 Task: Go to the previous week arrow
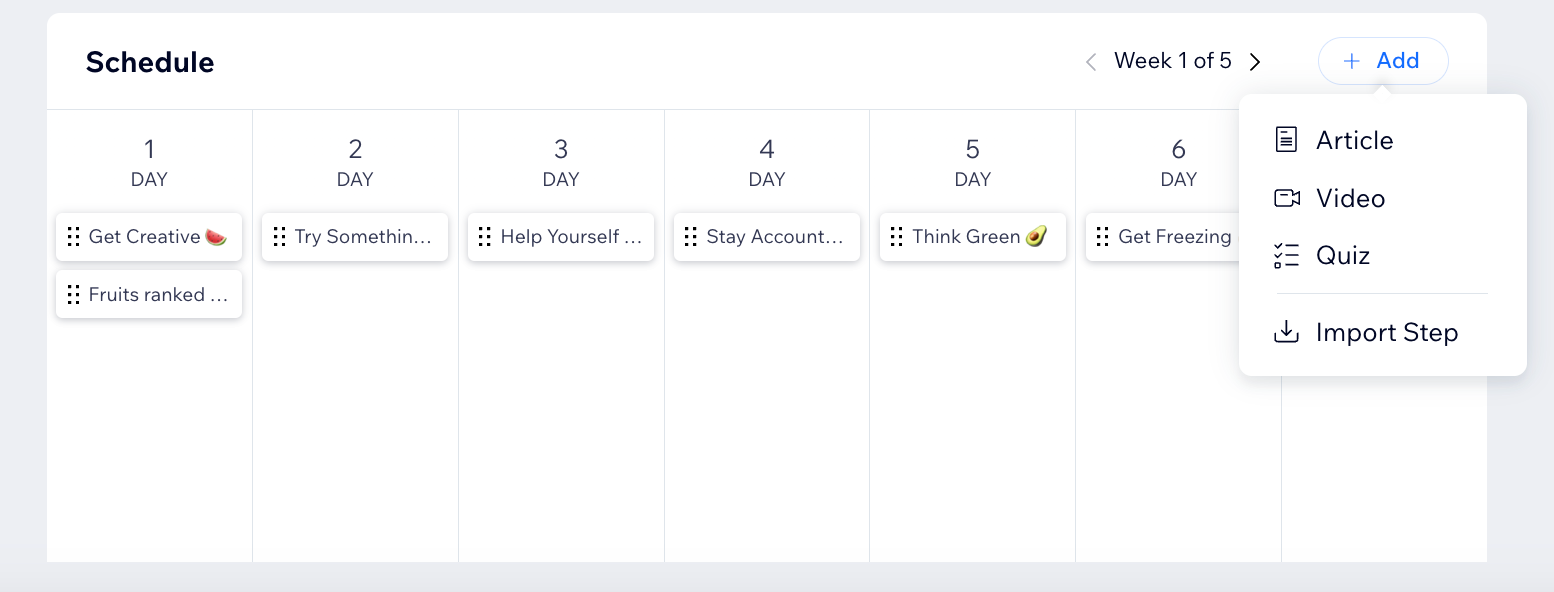[1091, 62]
